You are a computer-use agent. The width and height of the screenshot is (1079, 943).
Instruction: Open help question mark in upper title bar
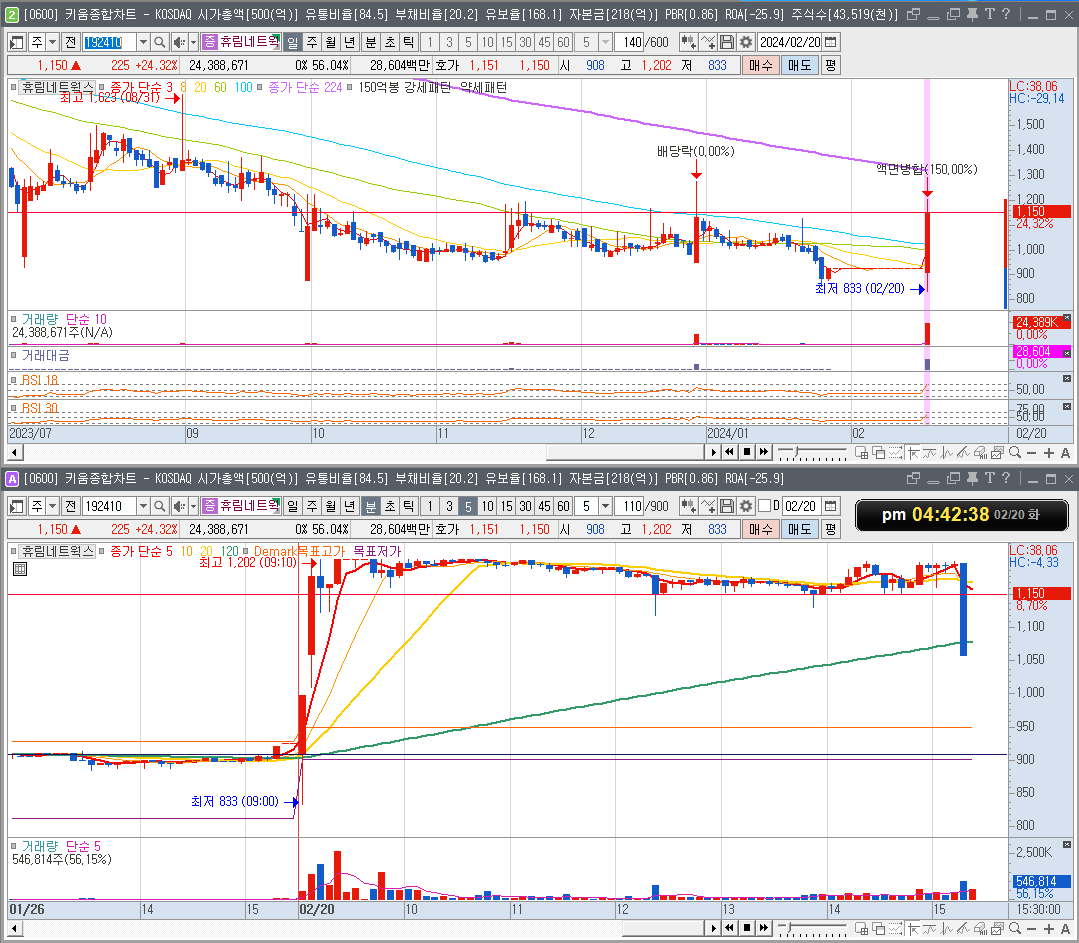coord(1006,14)
